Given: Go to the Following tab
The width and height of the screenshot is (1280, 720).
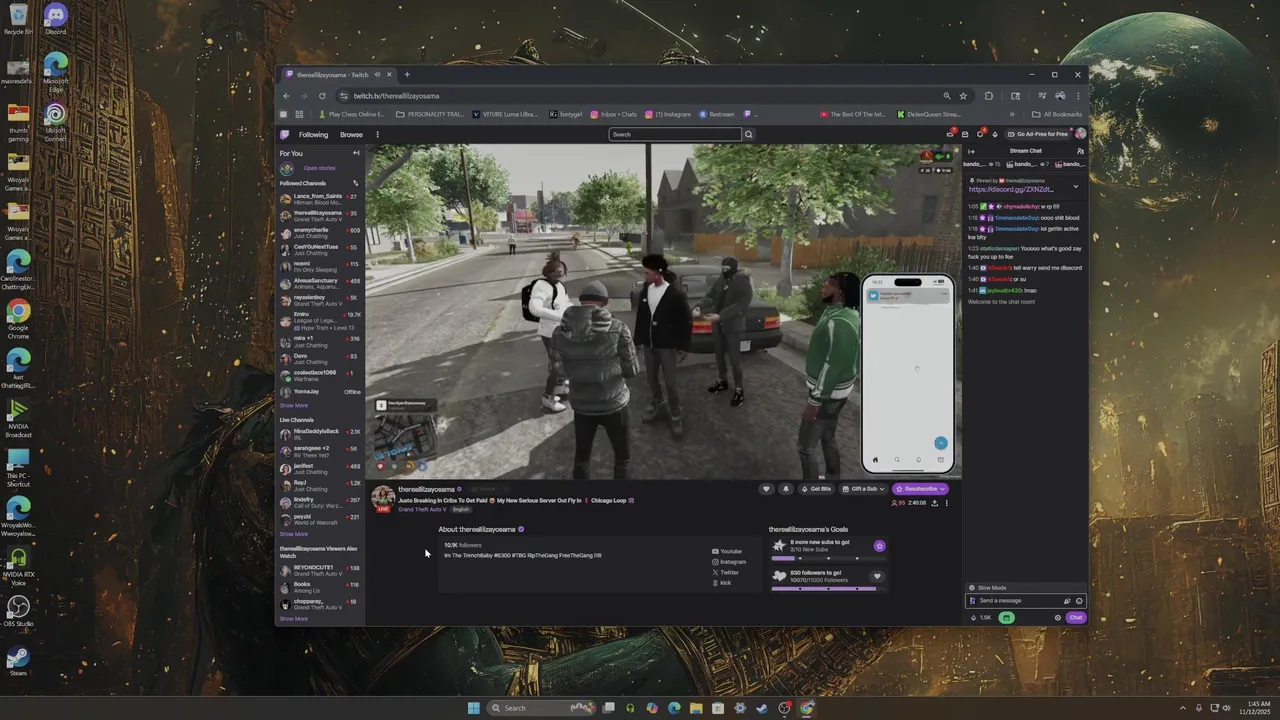Looking at the screenshot, I should tap(313, 134).
